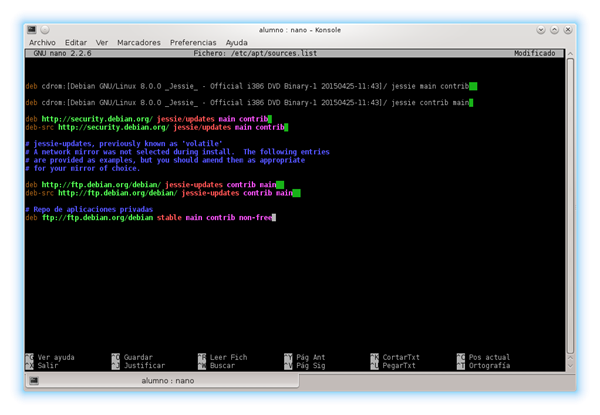Screen dimensions: 600x415
Task: Click 'Pág Ant' nano shortcut
Action: click(x=305, y=357)
